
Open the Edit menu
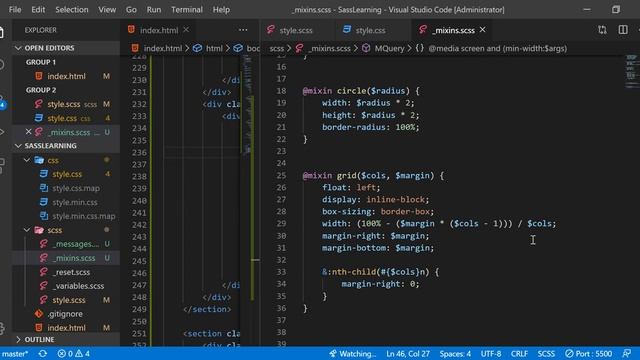(38, 9)
